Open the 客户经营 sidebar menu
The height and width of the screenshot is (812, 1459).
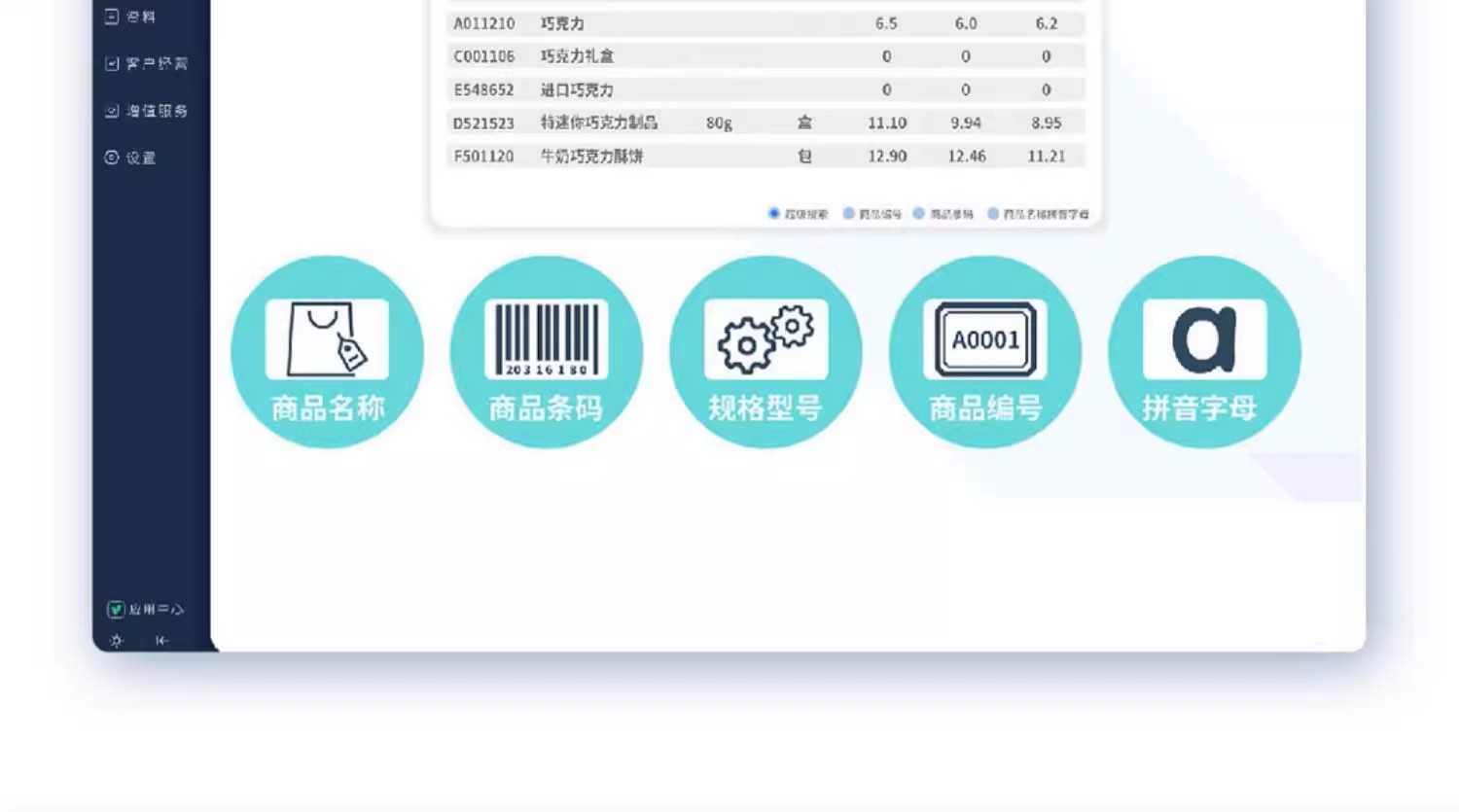click(x=146, y=63)
